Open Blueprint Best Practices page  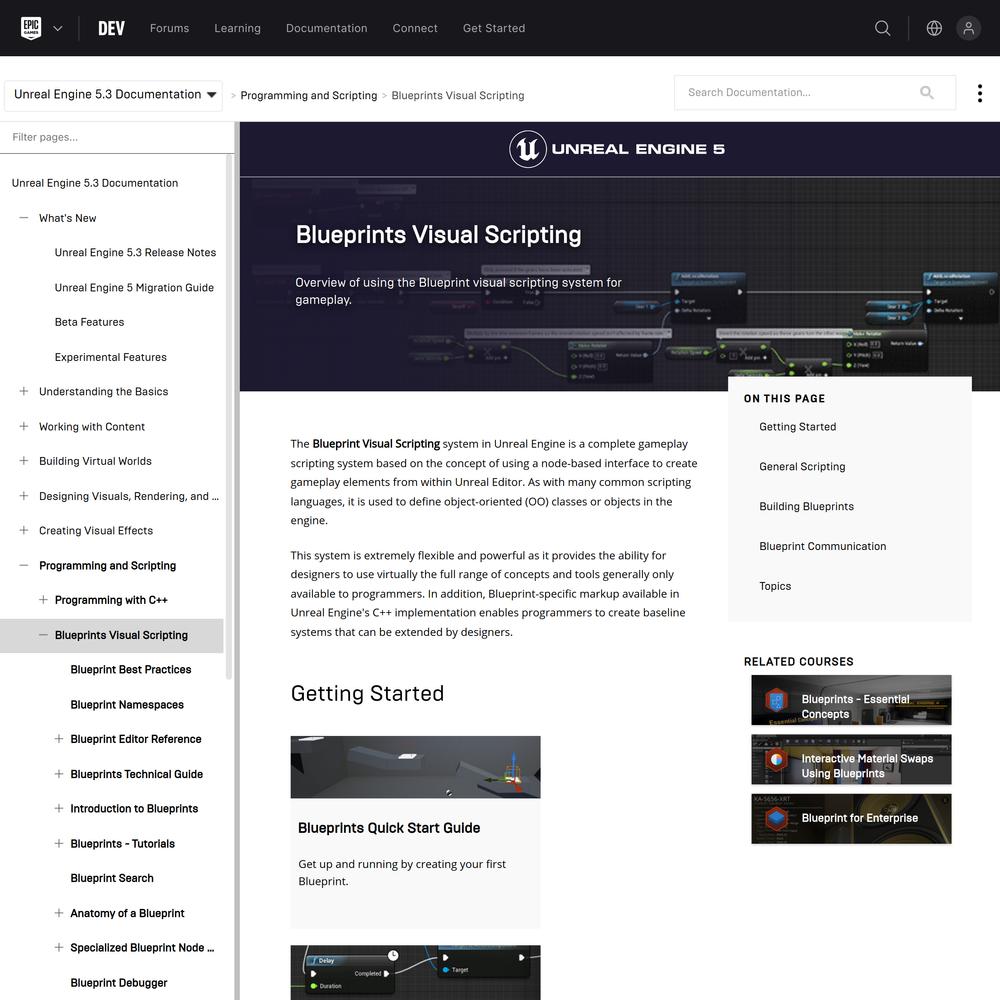point(131,670)
